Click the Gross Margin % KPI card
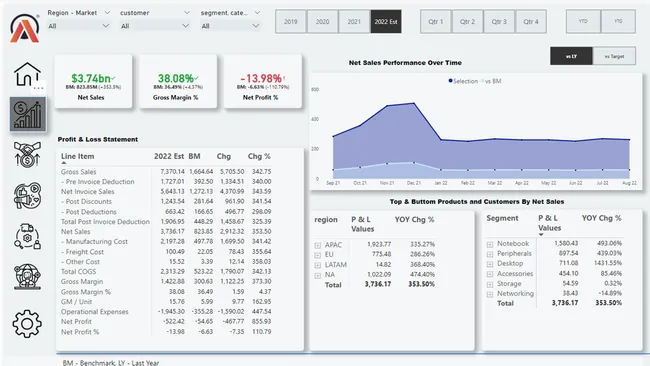This screenshot has width=650, height=366. point(177,82)
